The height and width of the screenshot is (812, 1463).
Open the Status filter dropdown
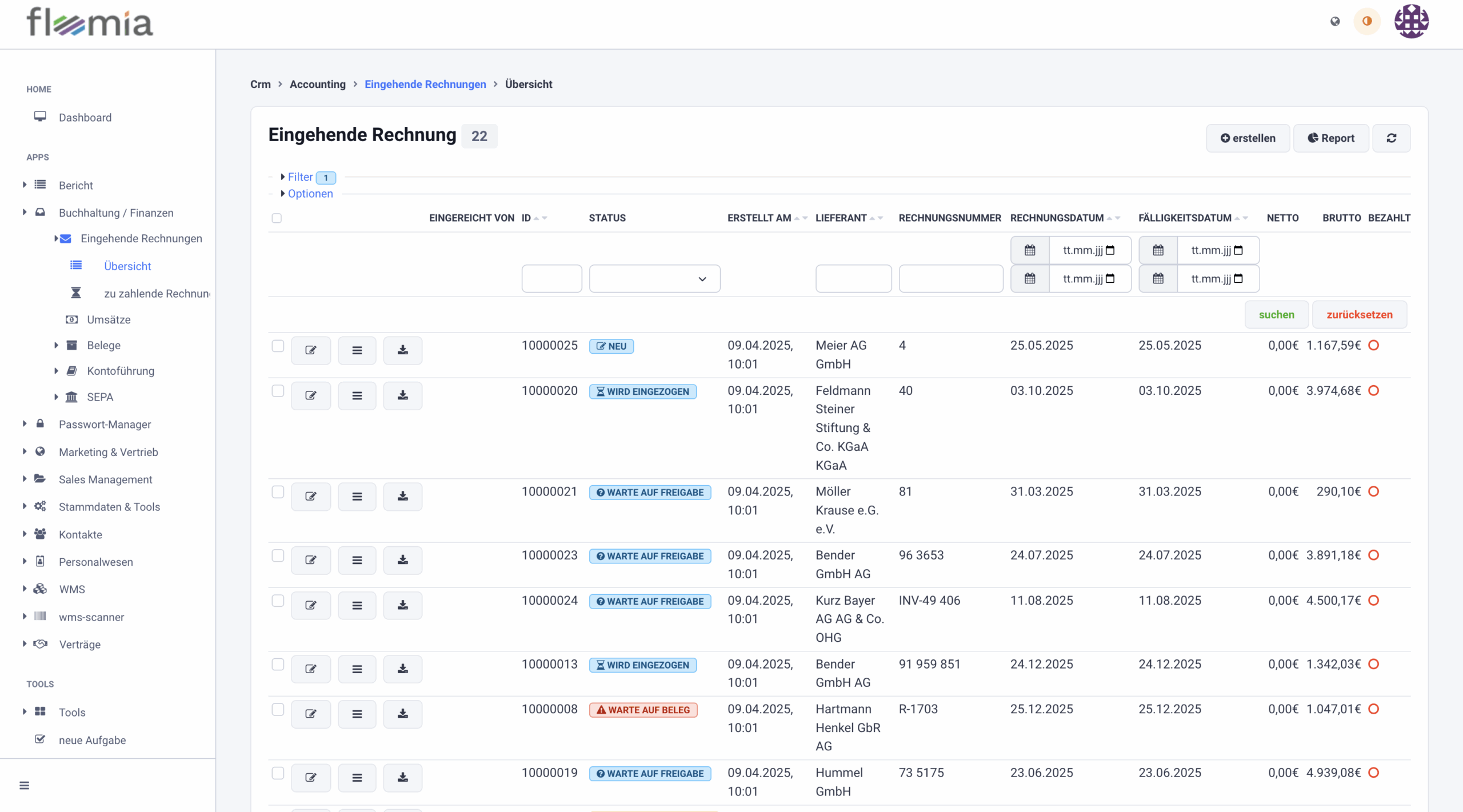(x=654, y=279)
